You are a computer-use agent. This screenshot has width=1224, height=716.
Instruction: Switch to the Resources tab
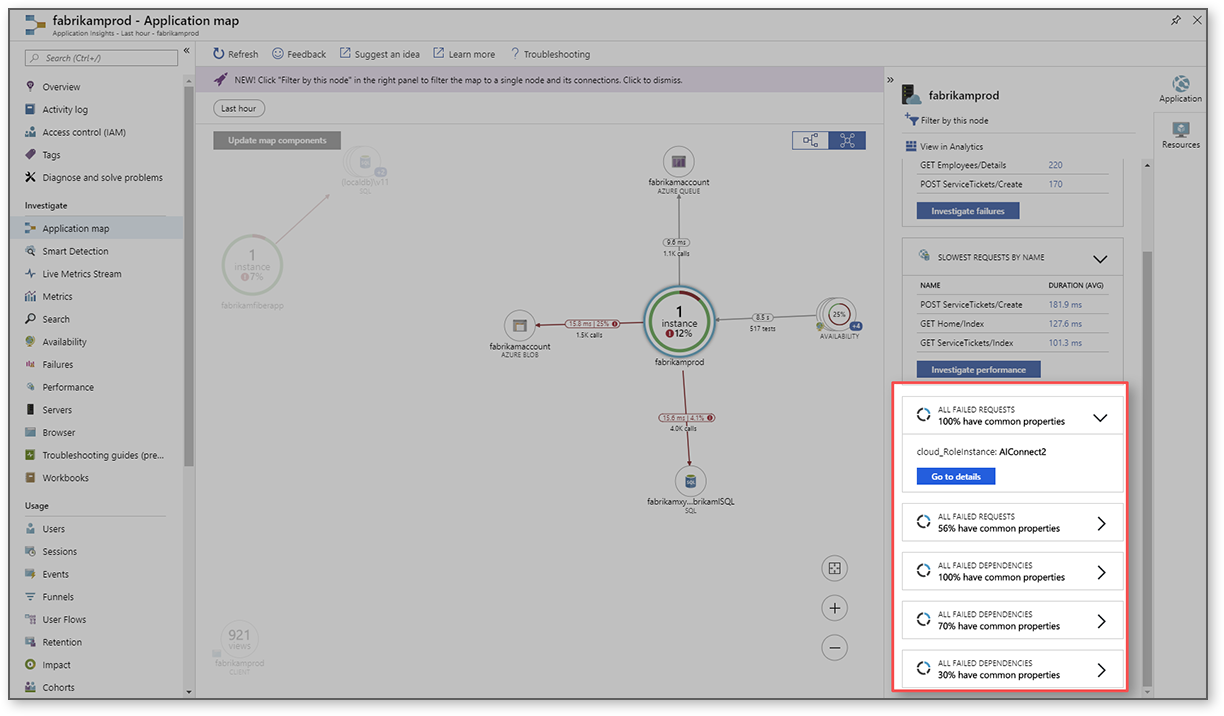[x=1180, y=135]
